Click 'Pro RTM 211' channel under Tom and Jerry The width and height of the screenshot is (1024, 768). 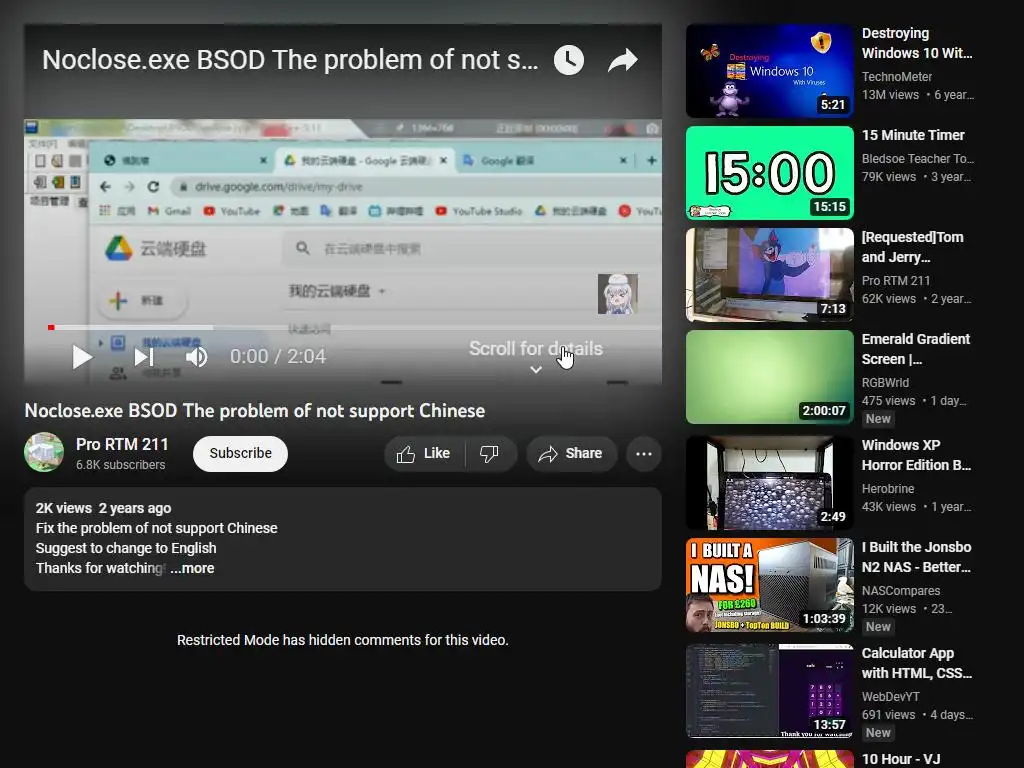(895, 281)
